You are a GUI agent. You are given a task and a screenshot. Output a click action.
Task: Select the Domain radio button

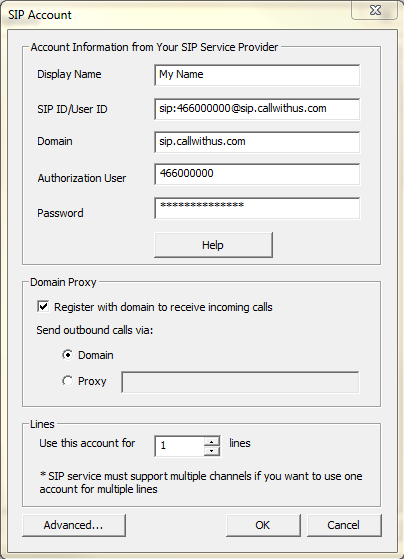(x=67, y=355)
